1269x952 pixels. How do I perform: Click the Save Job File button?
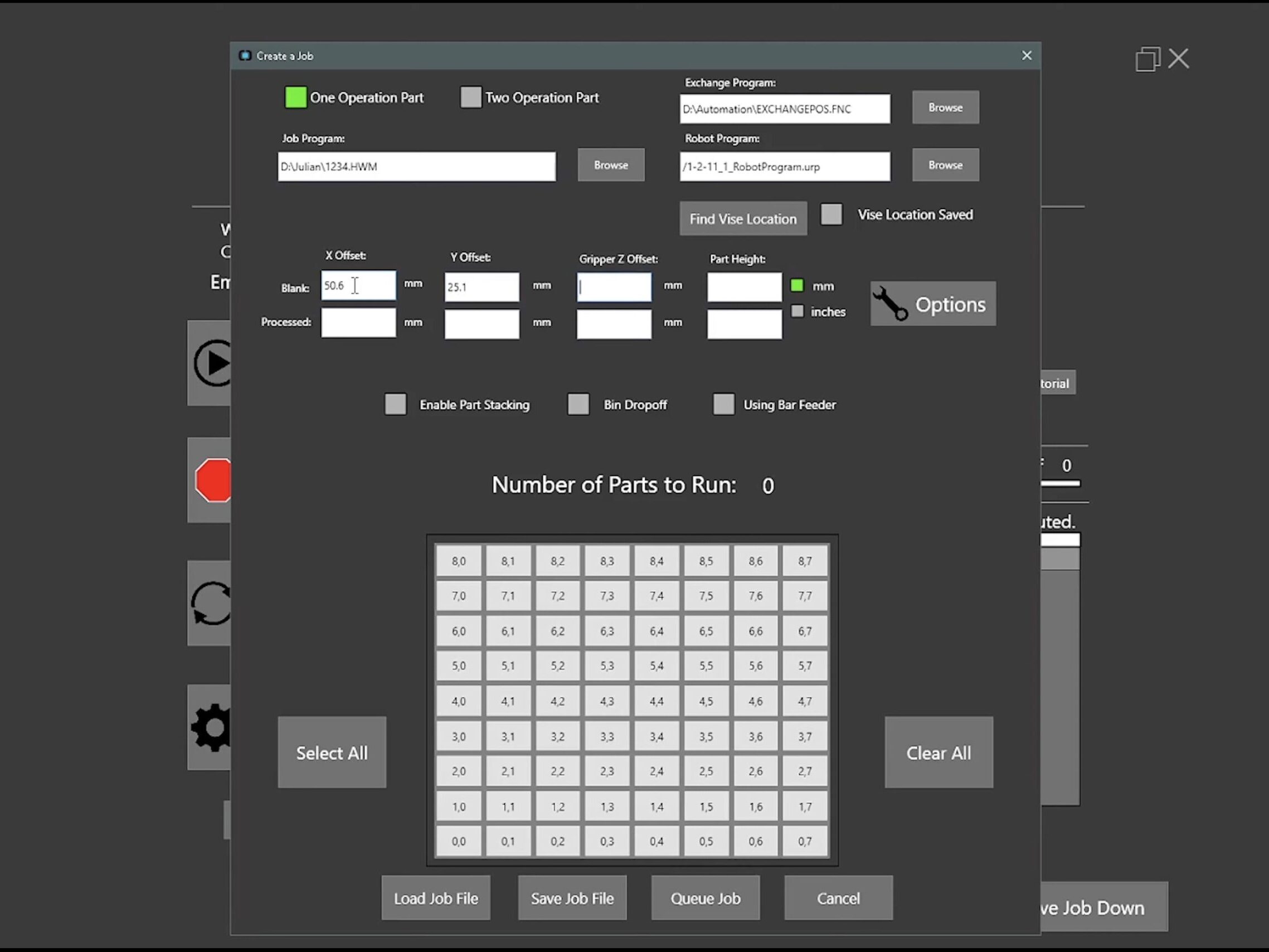(x=571, y=898)
